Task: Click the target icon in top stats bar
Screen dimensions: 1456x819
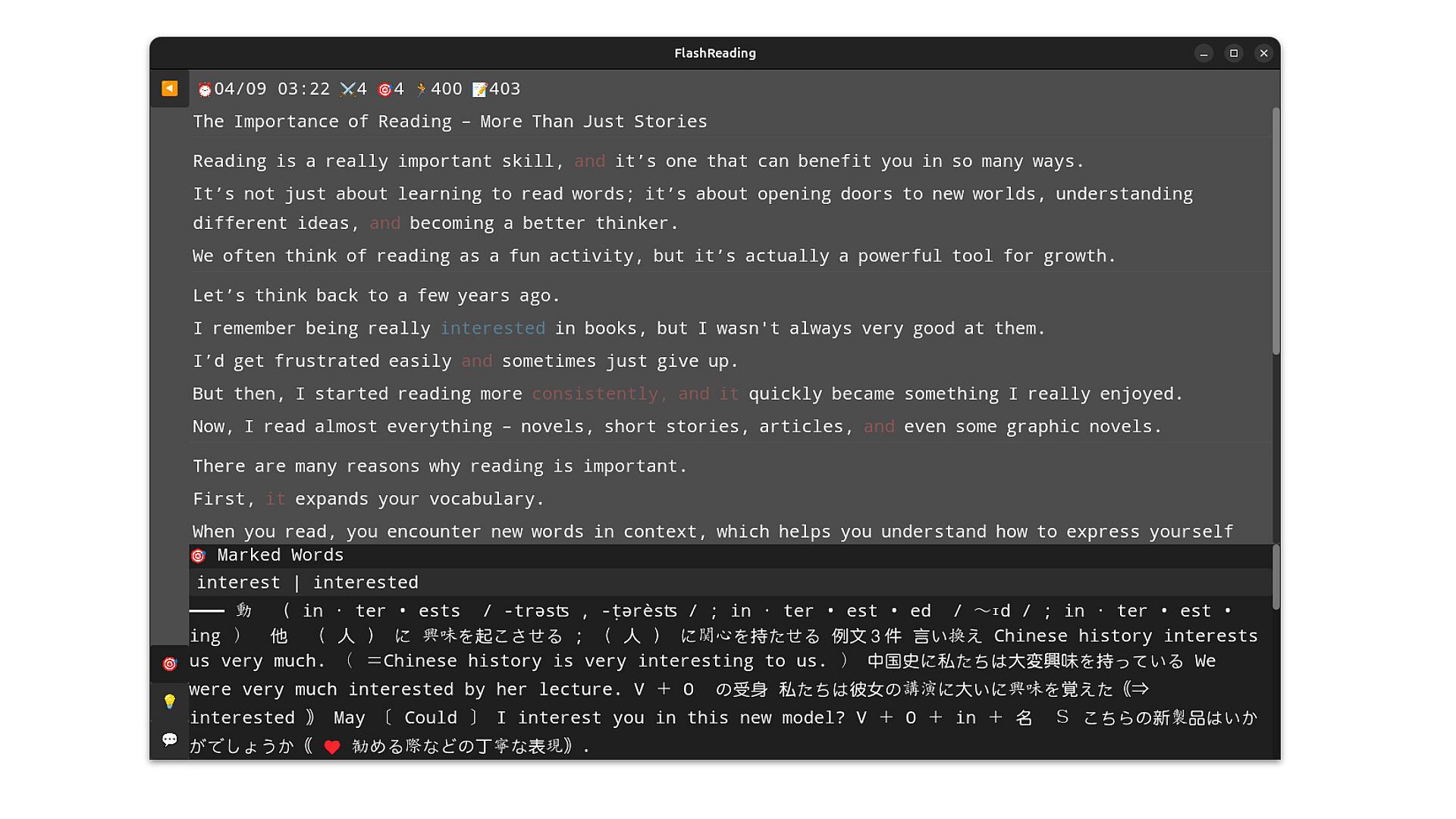Action: pyautogui.click(x=384, y=89)
